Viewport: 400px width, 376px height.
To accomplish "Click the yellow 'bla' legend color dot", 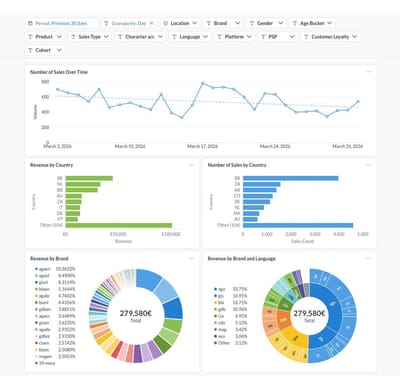I will coord(215,303).
